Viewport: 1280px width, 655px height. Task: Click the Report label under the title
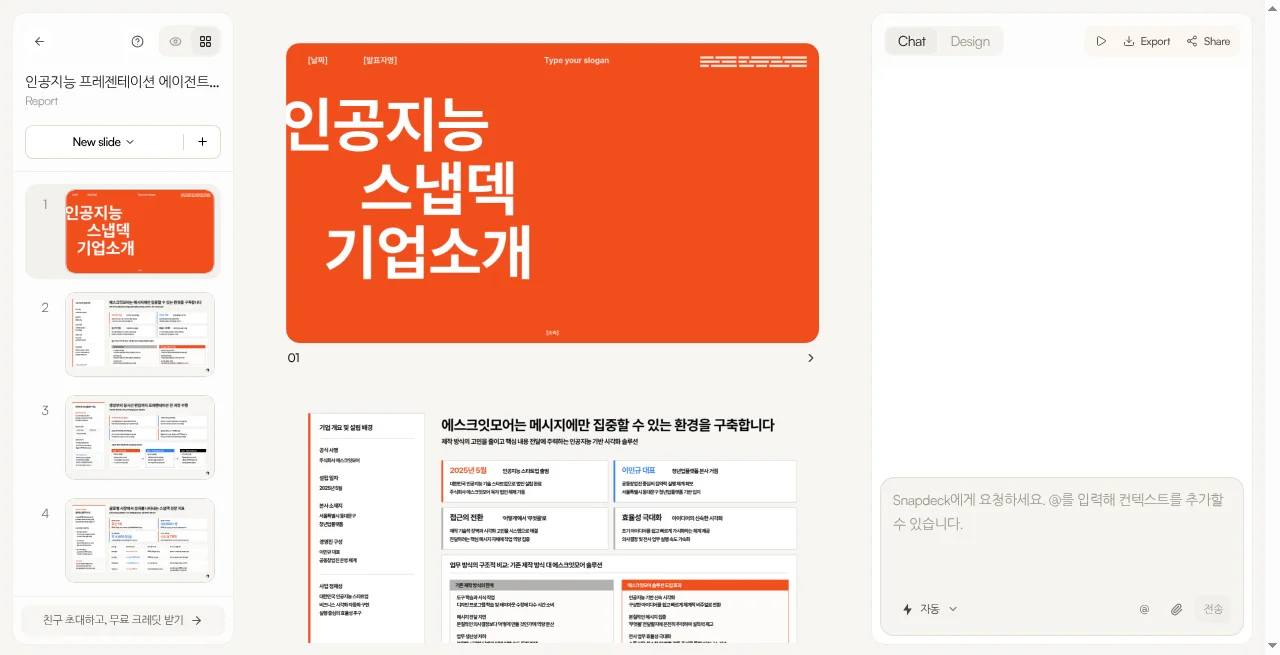[x=42, y=101]
